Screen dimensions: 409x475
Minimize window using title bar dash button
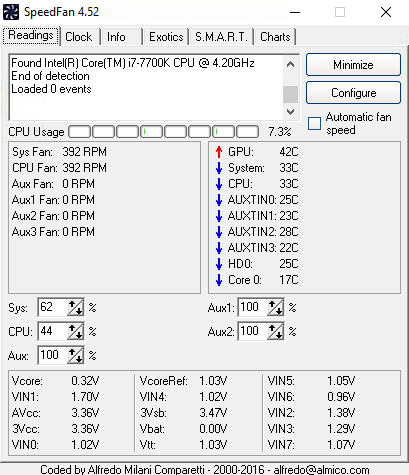click(x=295, y=12)
